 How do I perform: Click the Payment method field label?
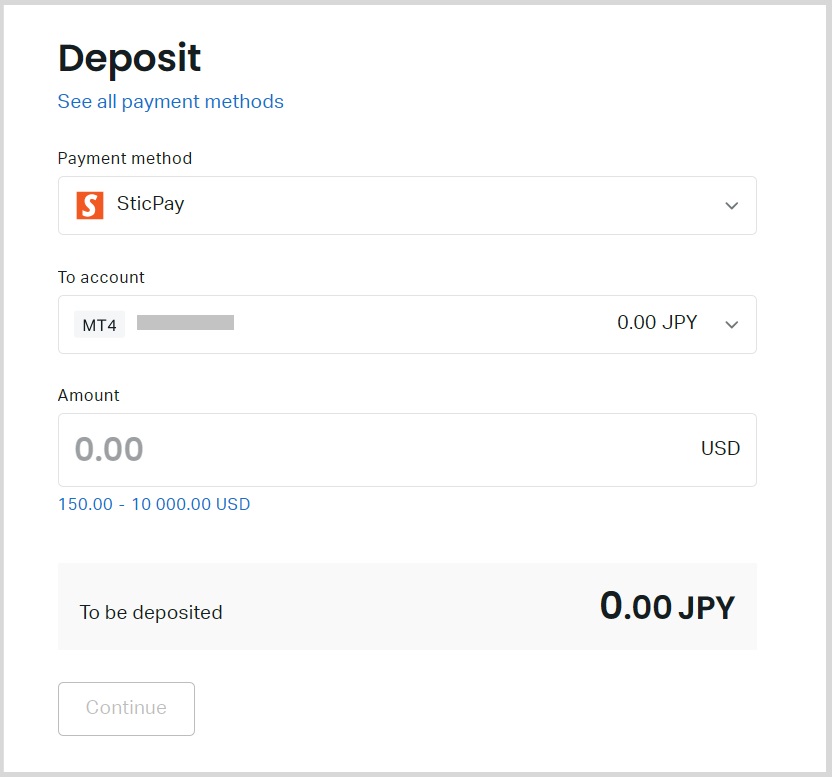[x=125, y=158]
